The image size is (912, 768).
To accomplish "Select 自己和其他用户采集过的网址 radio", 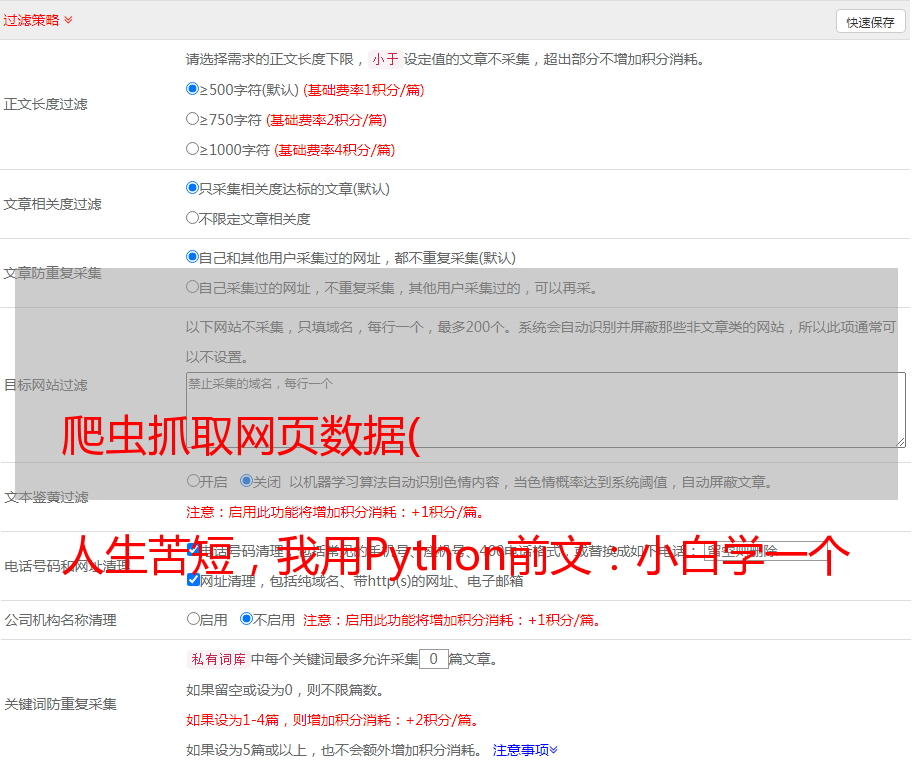I will (192, 257).
